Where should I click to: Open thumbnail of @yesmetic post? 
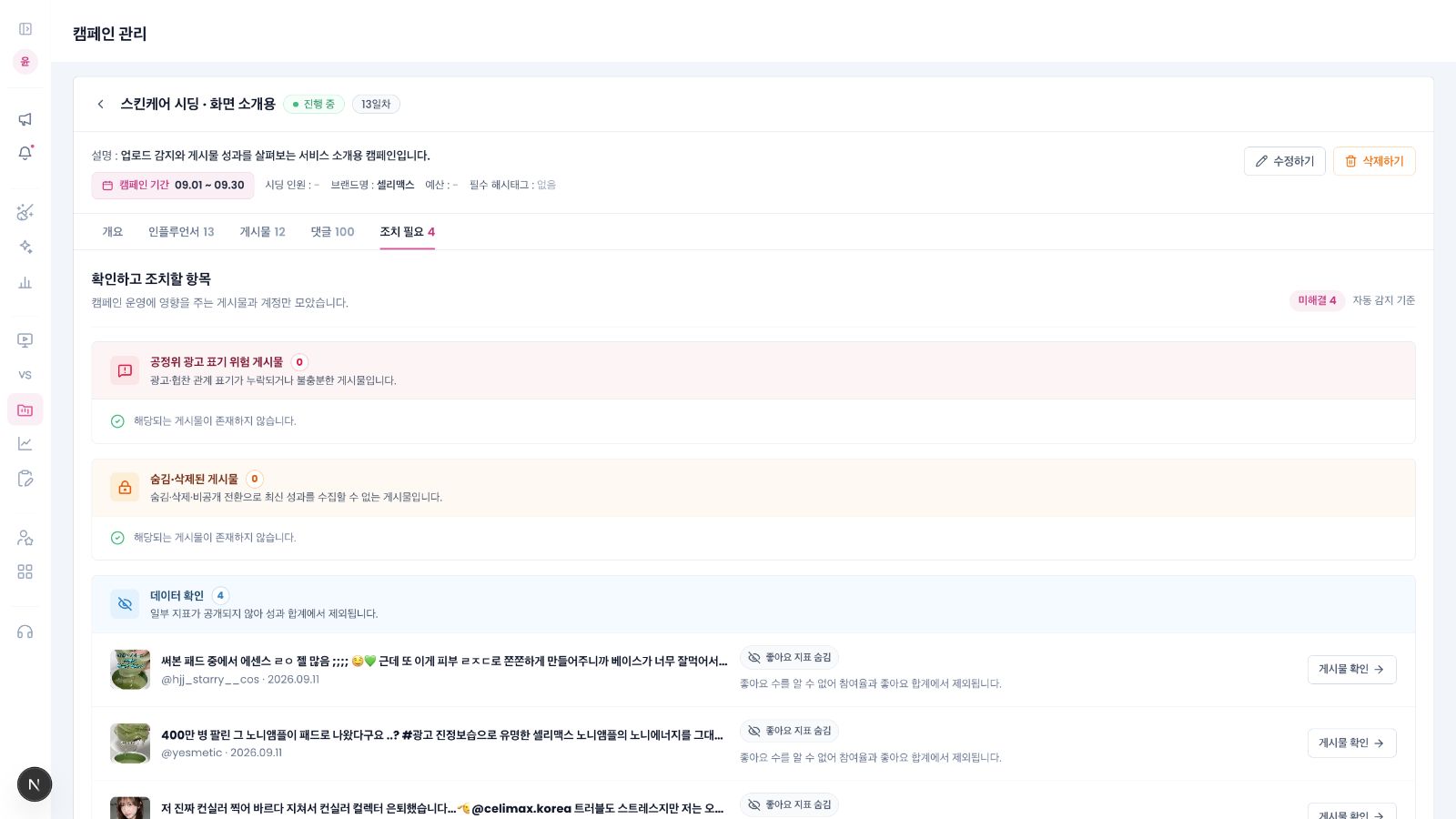point(130,743)
